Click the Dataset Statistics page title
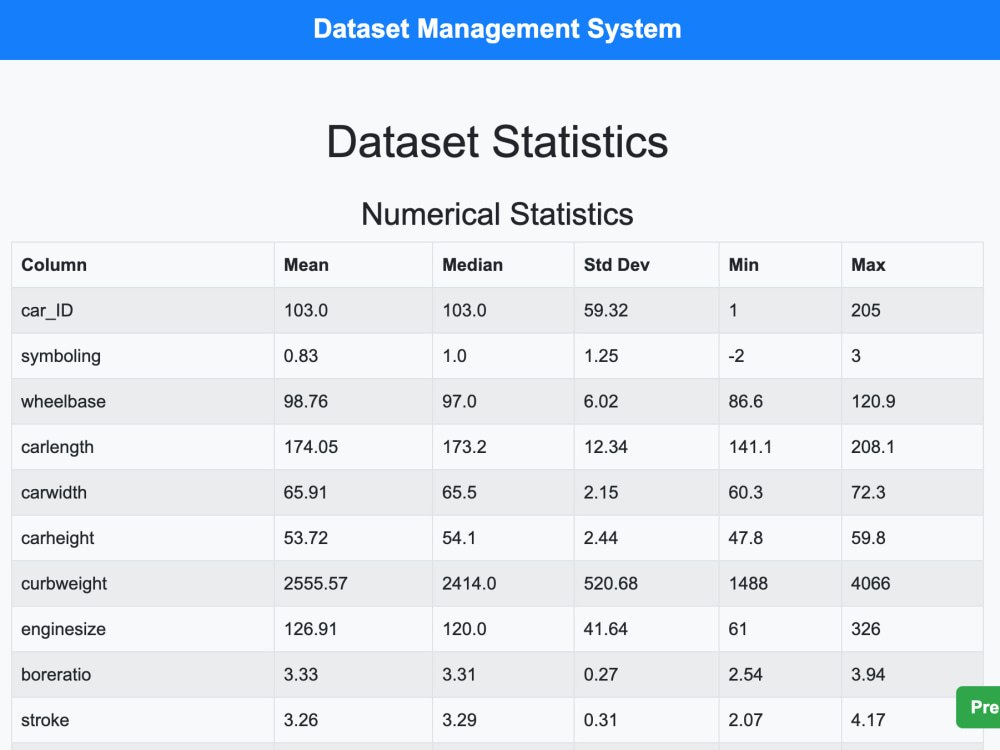 click(497, 142)
